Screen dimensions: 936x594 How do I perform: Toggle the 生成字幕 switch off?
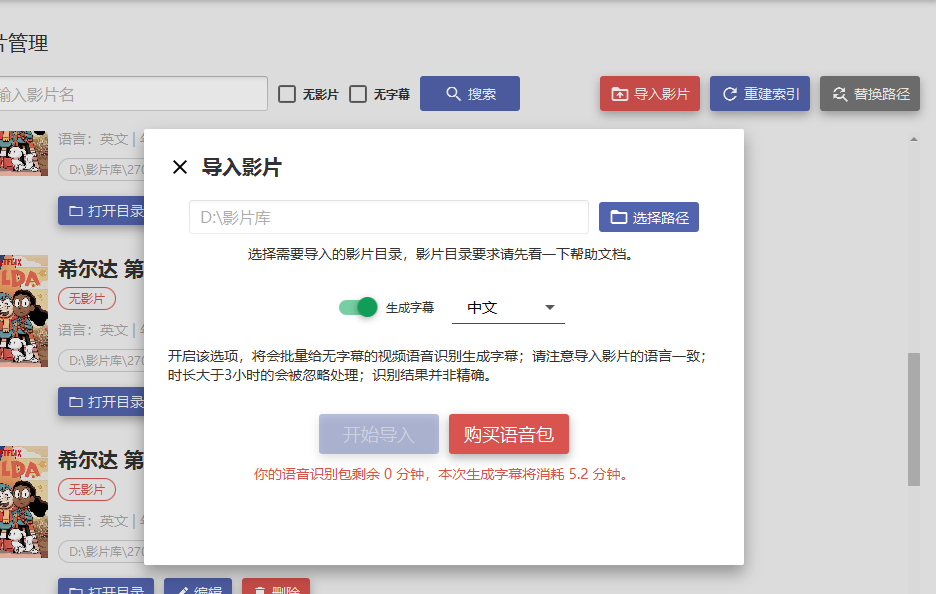pos(358,307)
